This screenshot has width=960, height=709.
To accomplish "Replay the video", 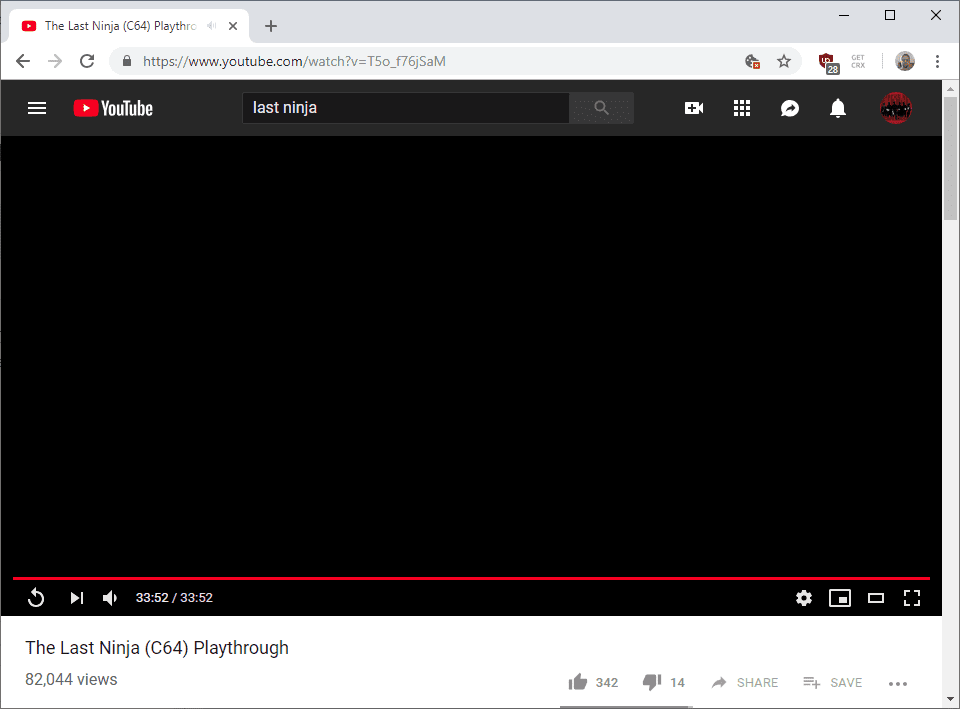I will (x=36, y=597).
